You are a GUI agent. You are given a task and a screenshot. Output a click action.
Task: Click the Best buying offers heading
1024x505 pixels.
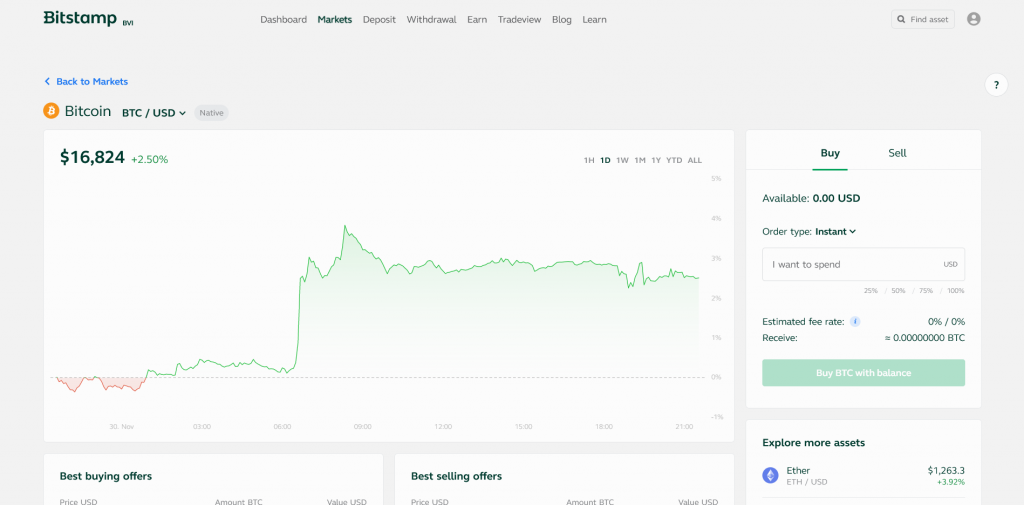point(106,476)
